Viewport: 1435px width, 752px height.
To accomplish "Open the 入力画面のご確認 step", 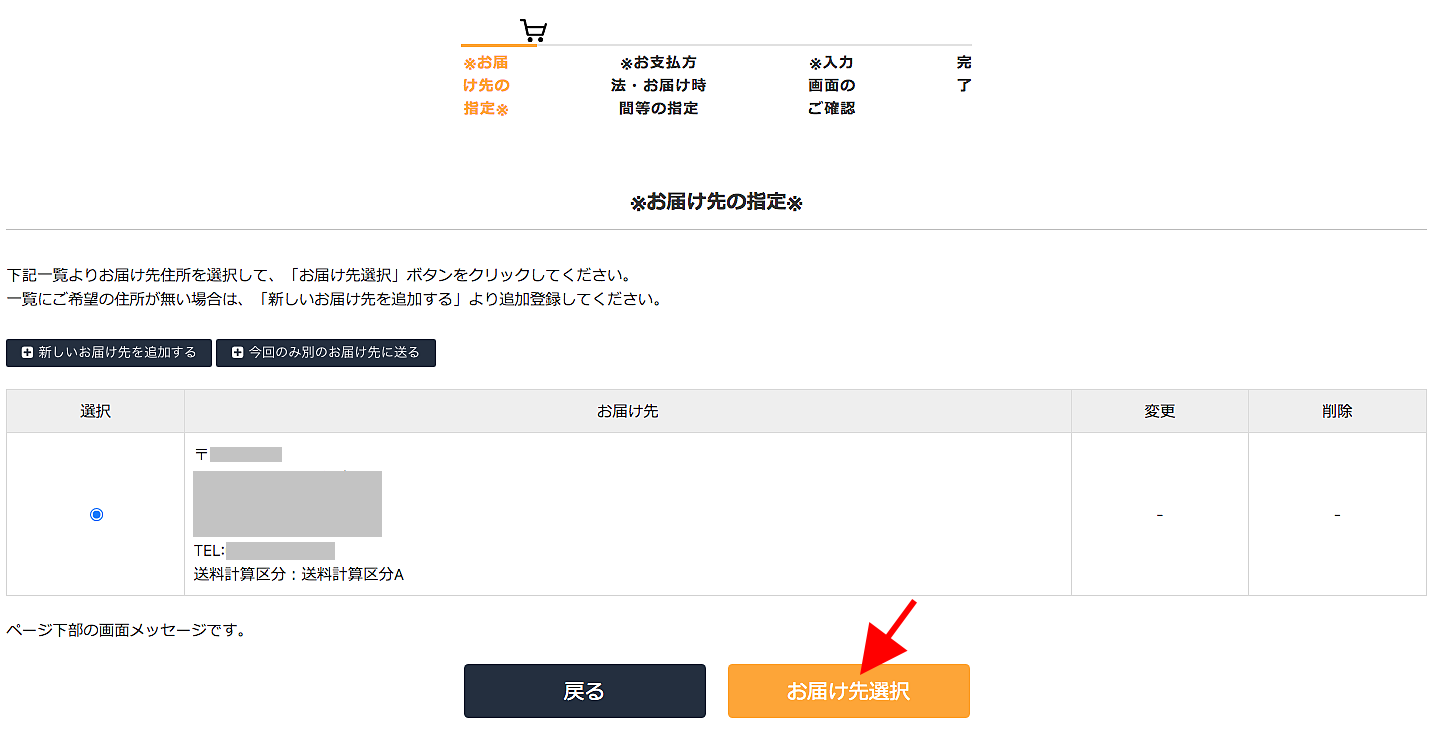I will 831,86.
